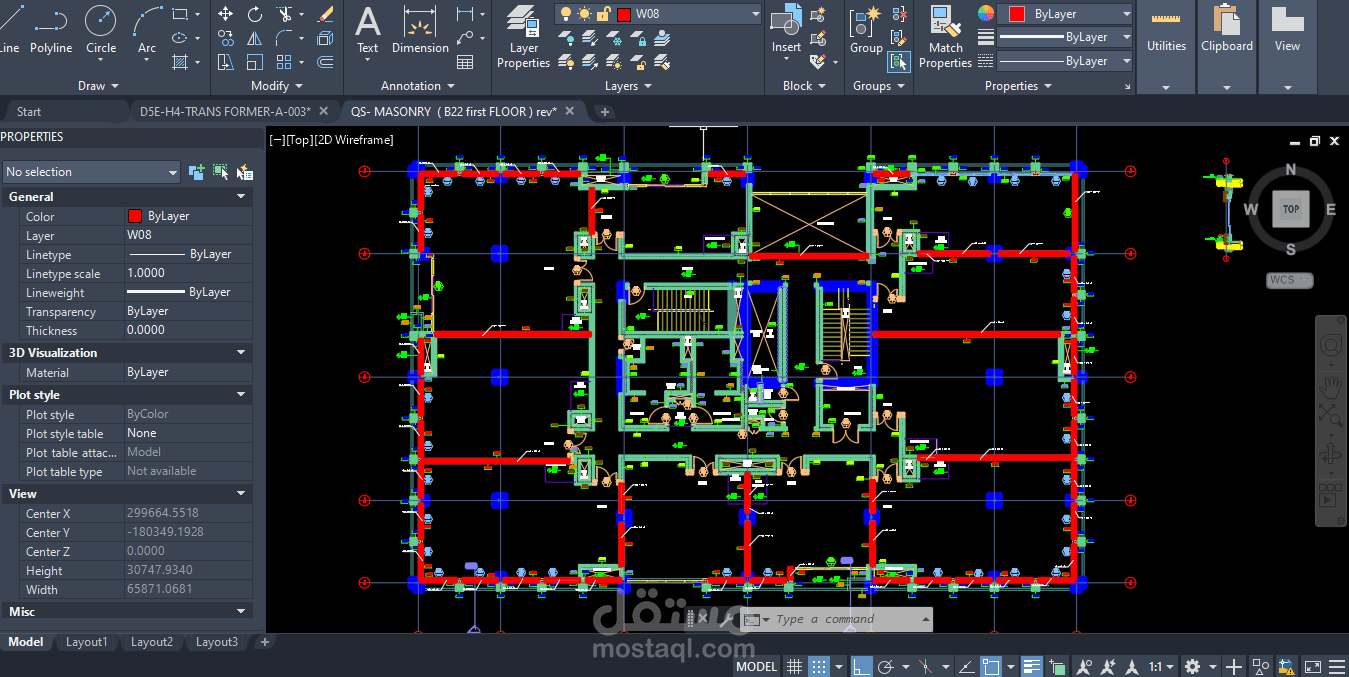Expand the Draw panel flyout
The width and height of the screenshot is (1349, 677).
[98, 86]
